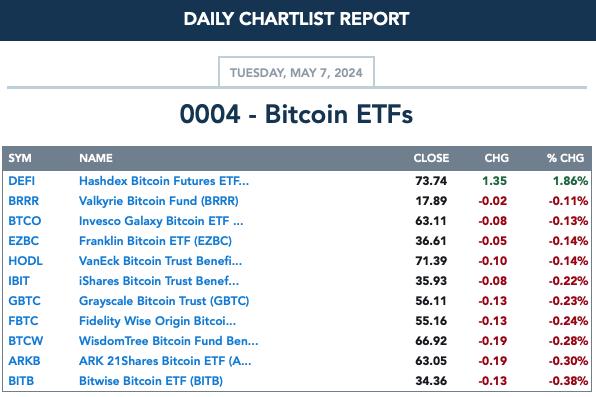Select the FBTC symbol link
Image resolution: width=596 pixels, height=397 pixels.
point(23,321)
